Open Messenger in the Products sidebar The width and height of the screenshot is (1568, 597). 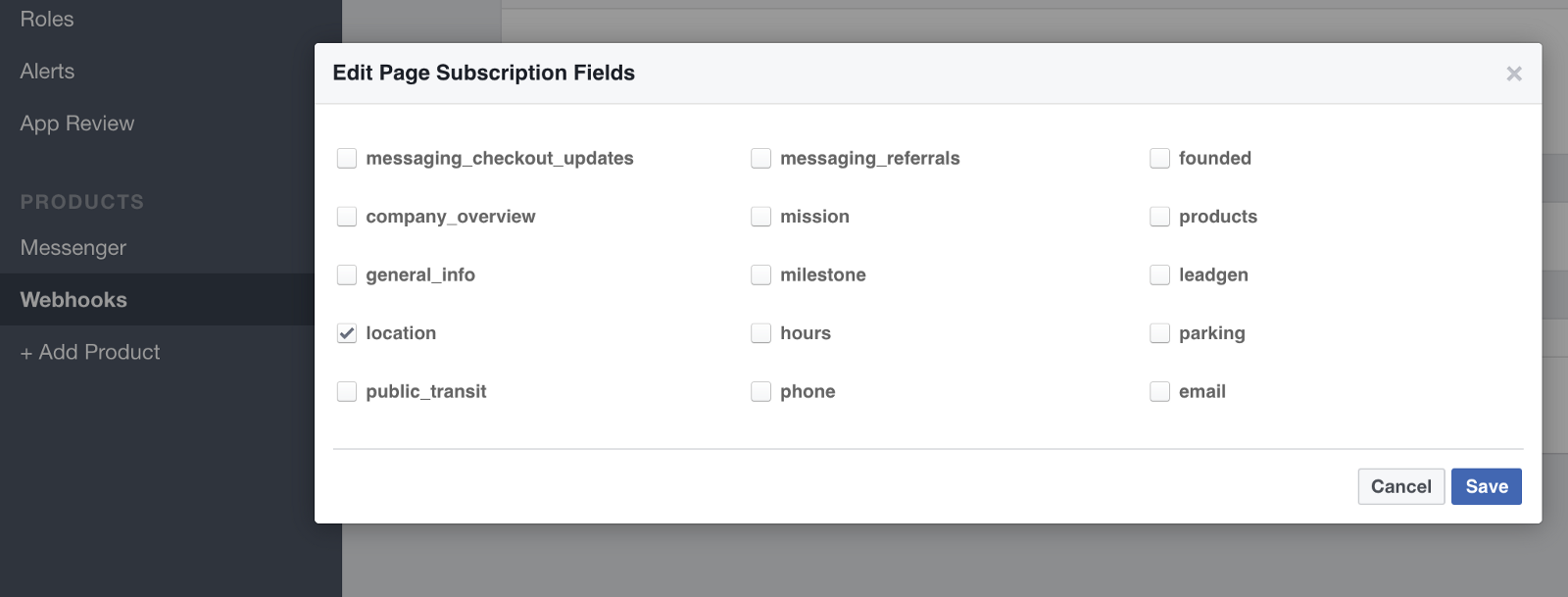[73, 248]
